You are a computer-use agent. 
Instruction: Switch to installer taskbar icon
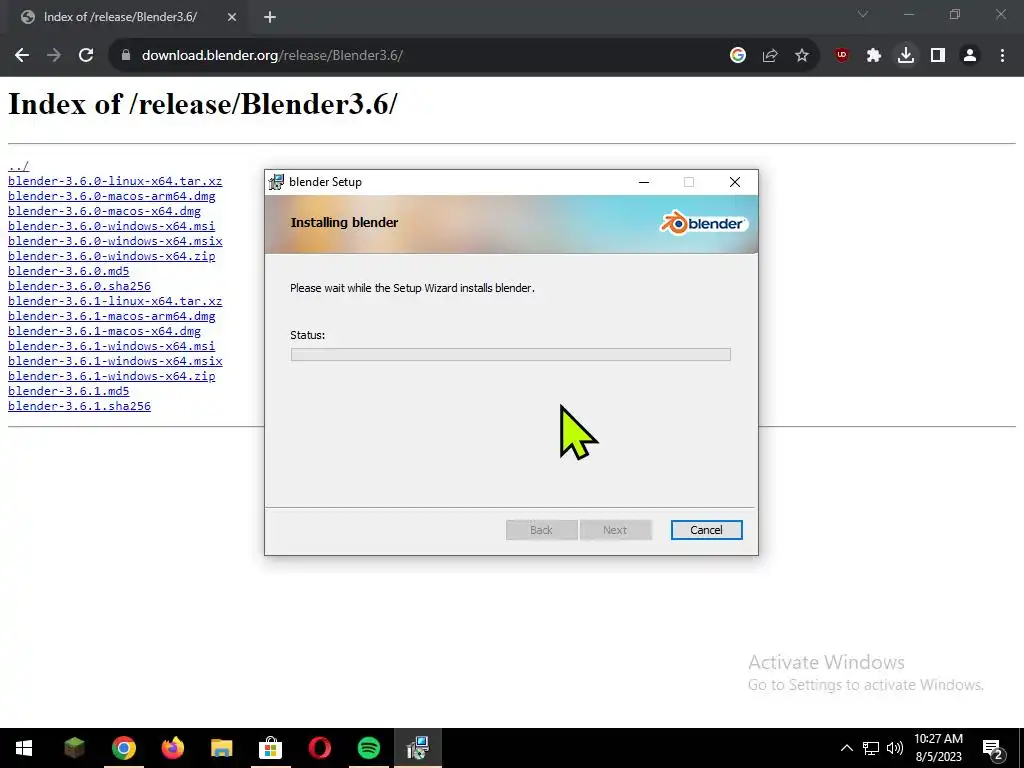coord(418,748)
